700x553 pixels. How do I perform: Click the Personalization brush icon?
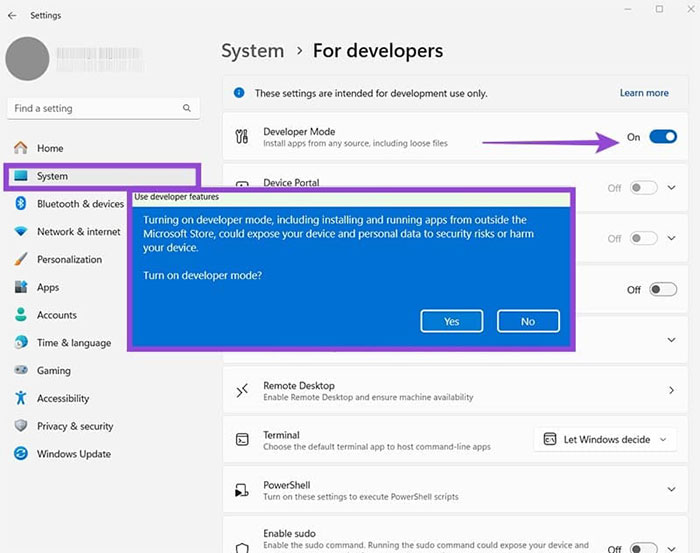click(21, 259)
